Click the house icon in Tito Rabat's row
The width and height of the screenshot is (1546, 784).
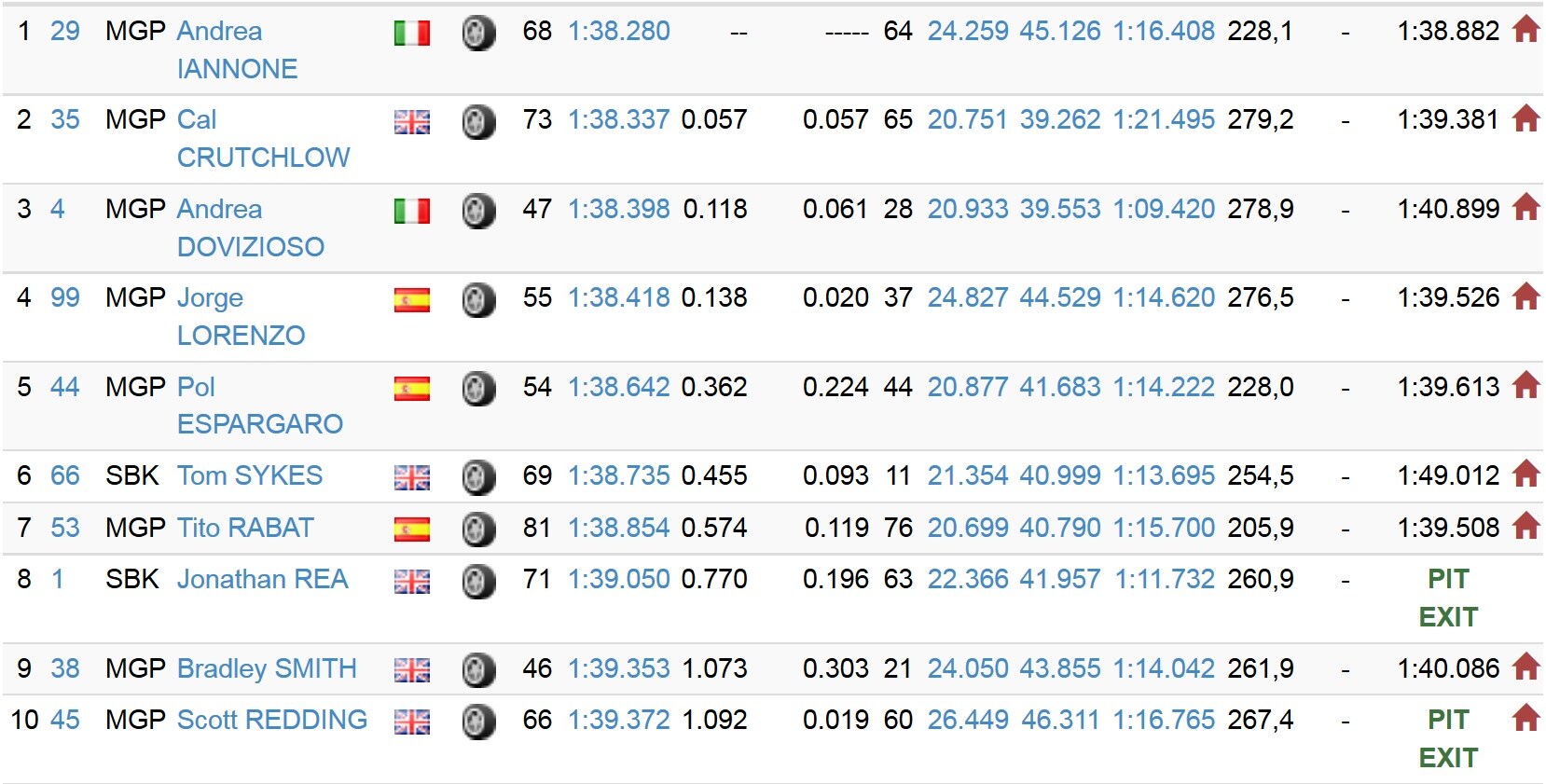(x=1525, y=526)
